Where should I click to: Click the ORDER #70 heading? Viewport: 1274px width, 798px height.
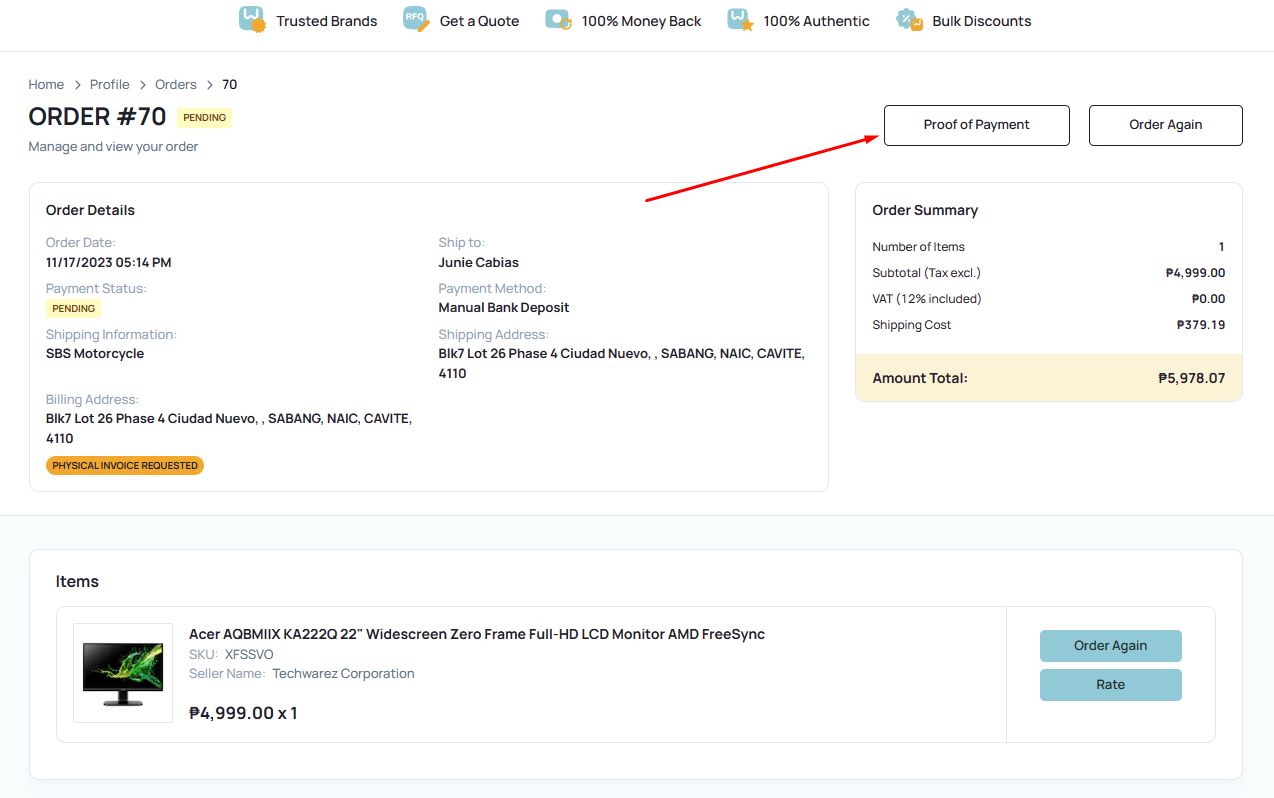97,117
